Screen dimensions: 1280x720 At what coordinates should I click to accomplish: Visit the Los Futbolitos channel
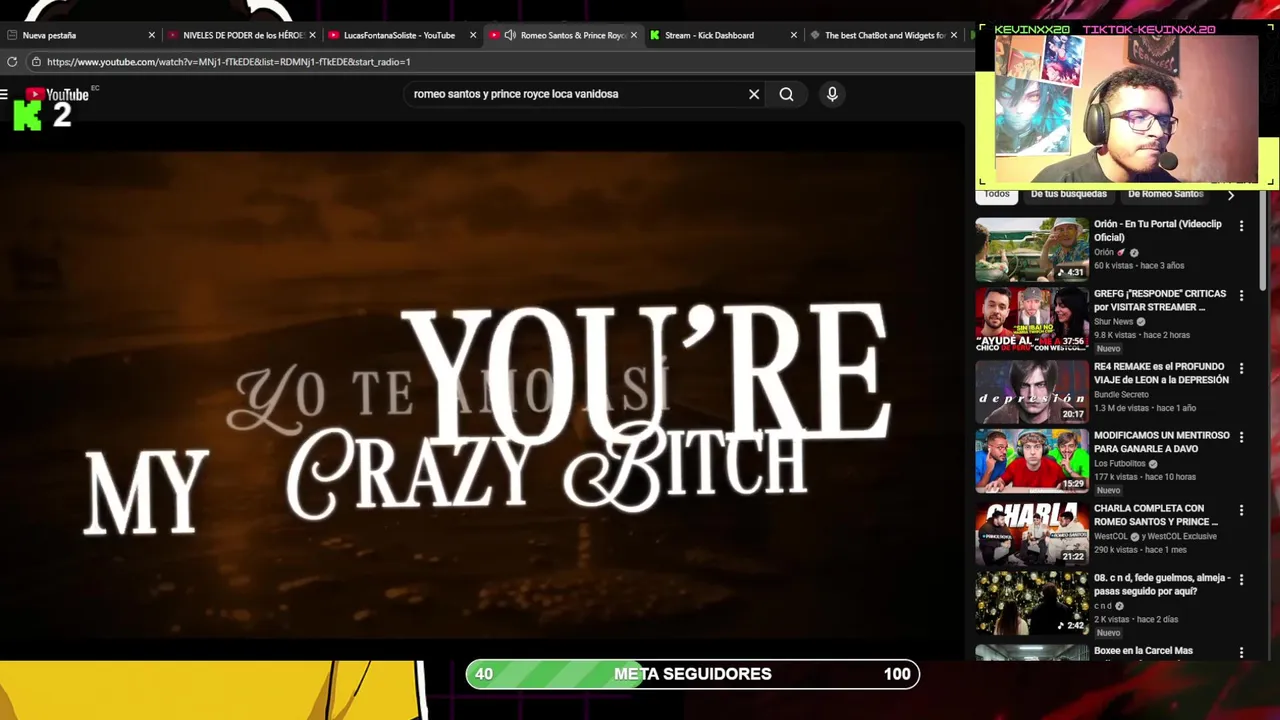click(1119, 464)
